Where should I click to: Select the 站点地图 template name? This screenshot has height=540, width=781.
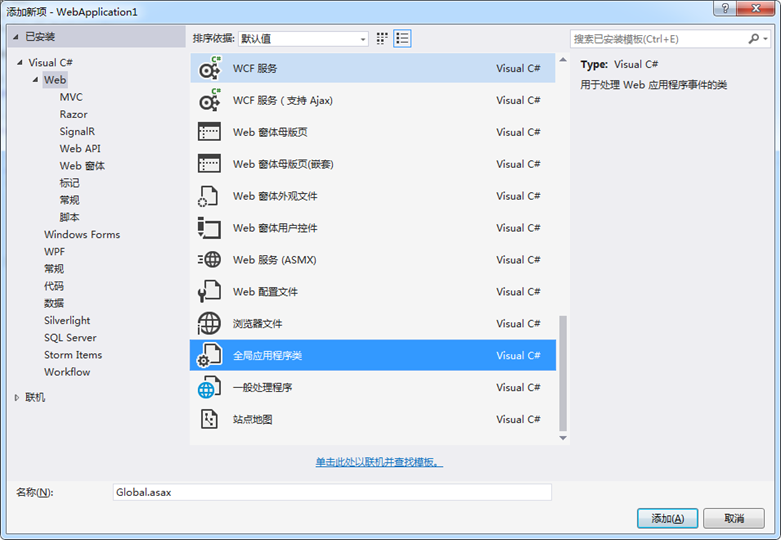[x=252, y=419]
